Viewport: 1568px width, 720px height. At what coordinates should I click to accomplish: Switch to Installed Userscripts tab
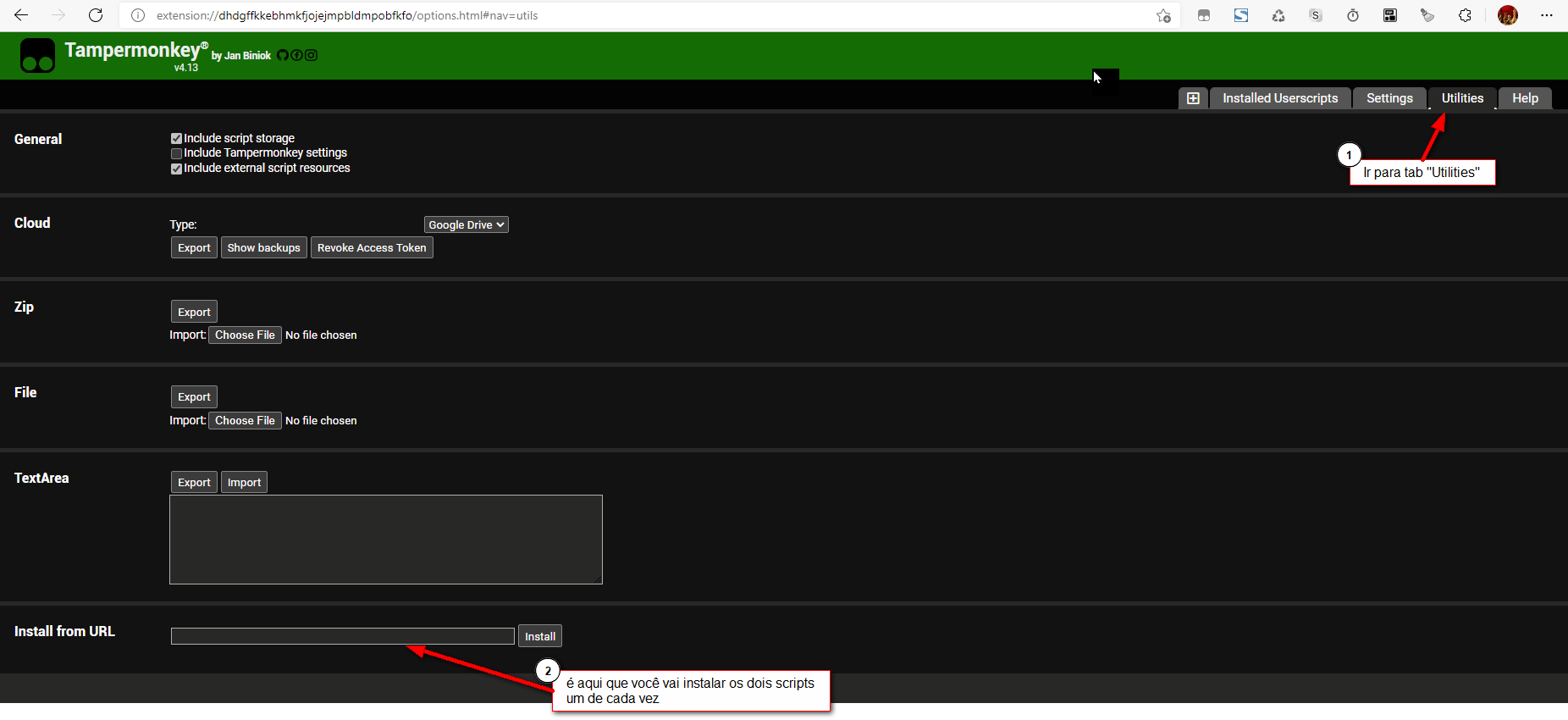(1280, 98)
